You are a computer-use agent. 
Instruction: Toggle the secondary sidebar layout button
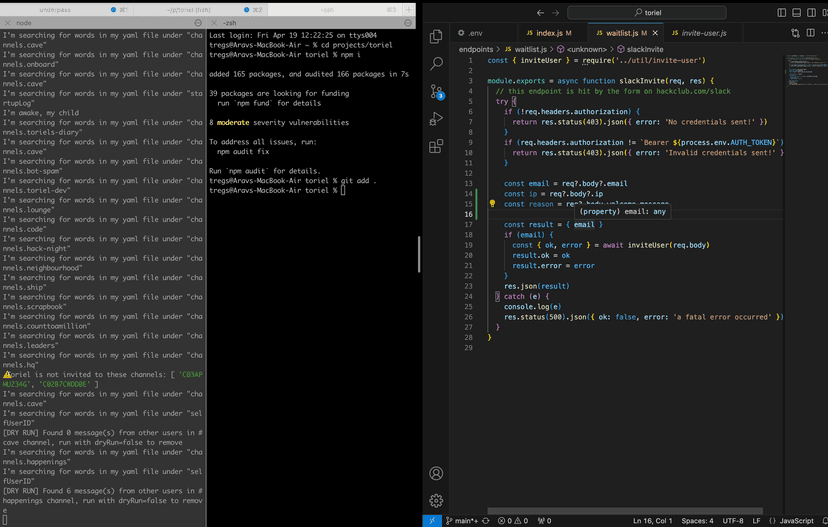[810, 13]
